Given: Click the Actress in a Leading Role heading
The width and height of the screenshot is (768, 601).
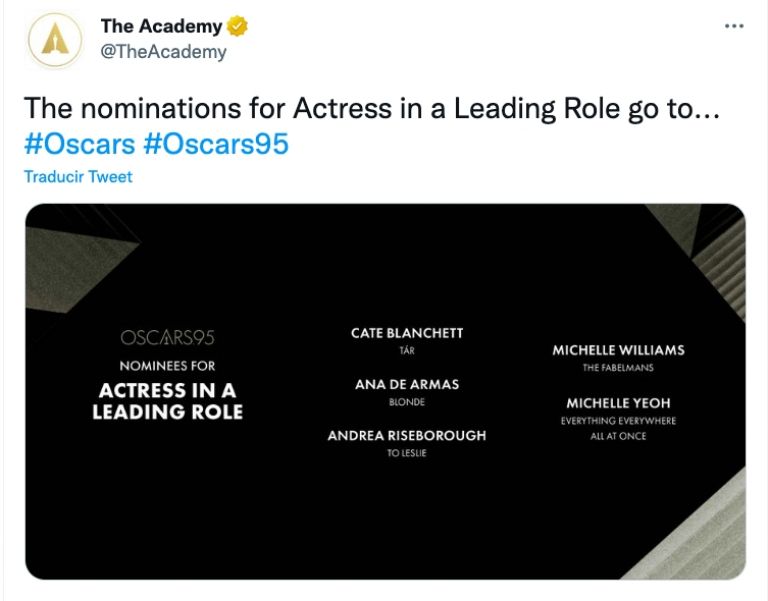Looking at the screenshot, I should (x=167, y=400).
